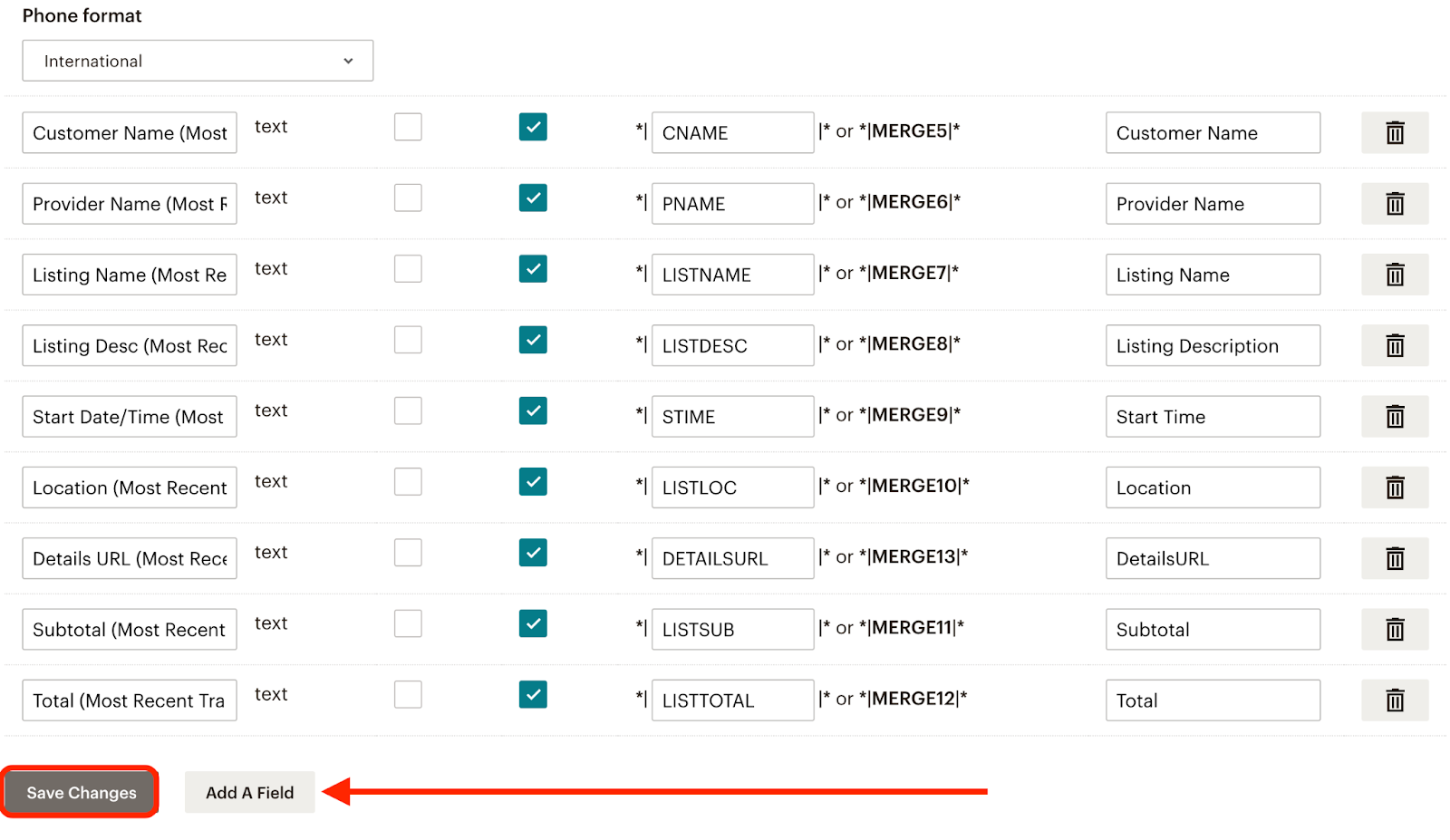Screen dimensions: 1450x840
Task: Toggle checked box in LISTDESC row
Action: (x=533, y=340)
